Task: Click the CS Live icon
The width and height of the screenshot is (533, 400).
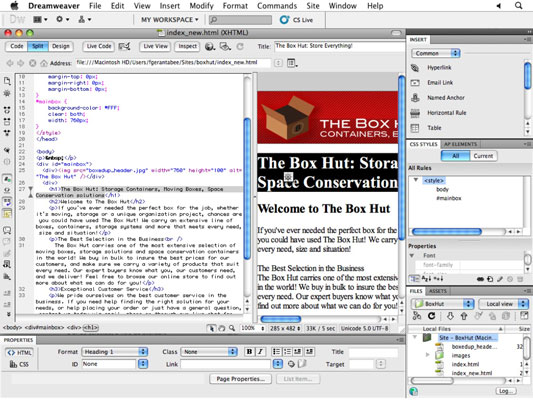Action: click(284, 20)
